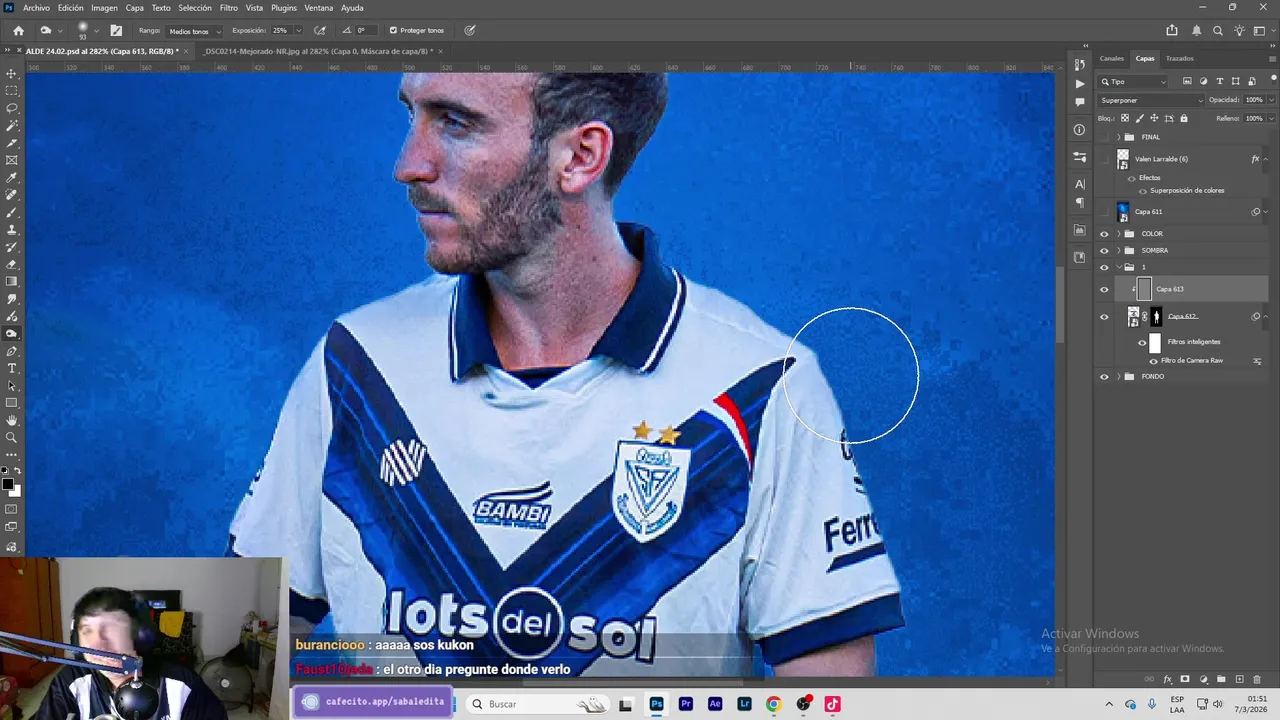Open the Filtro menu

click(x=228, y=8)
